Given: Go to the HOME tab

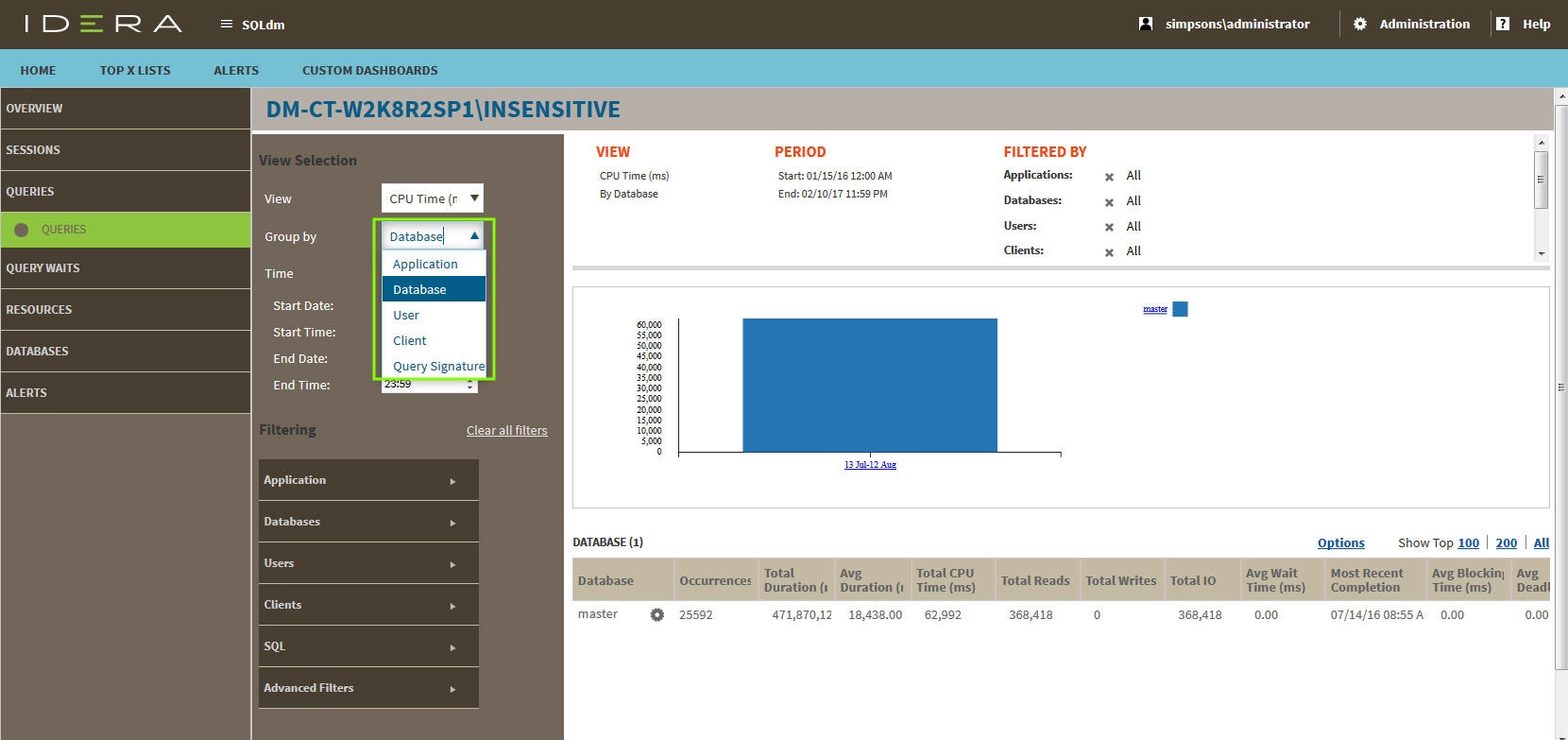Looking at the screenshot, I should [38, 70].
